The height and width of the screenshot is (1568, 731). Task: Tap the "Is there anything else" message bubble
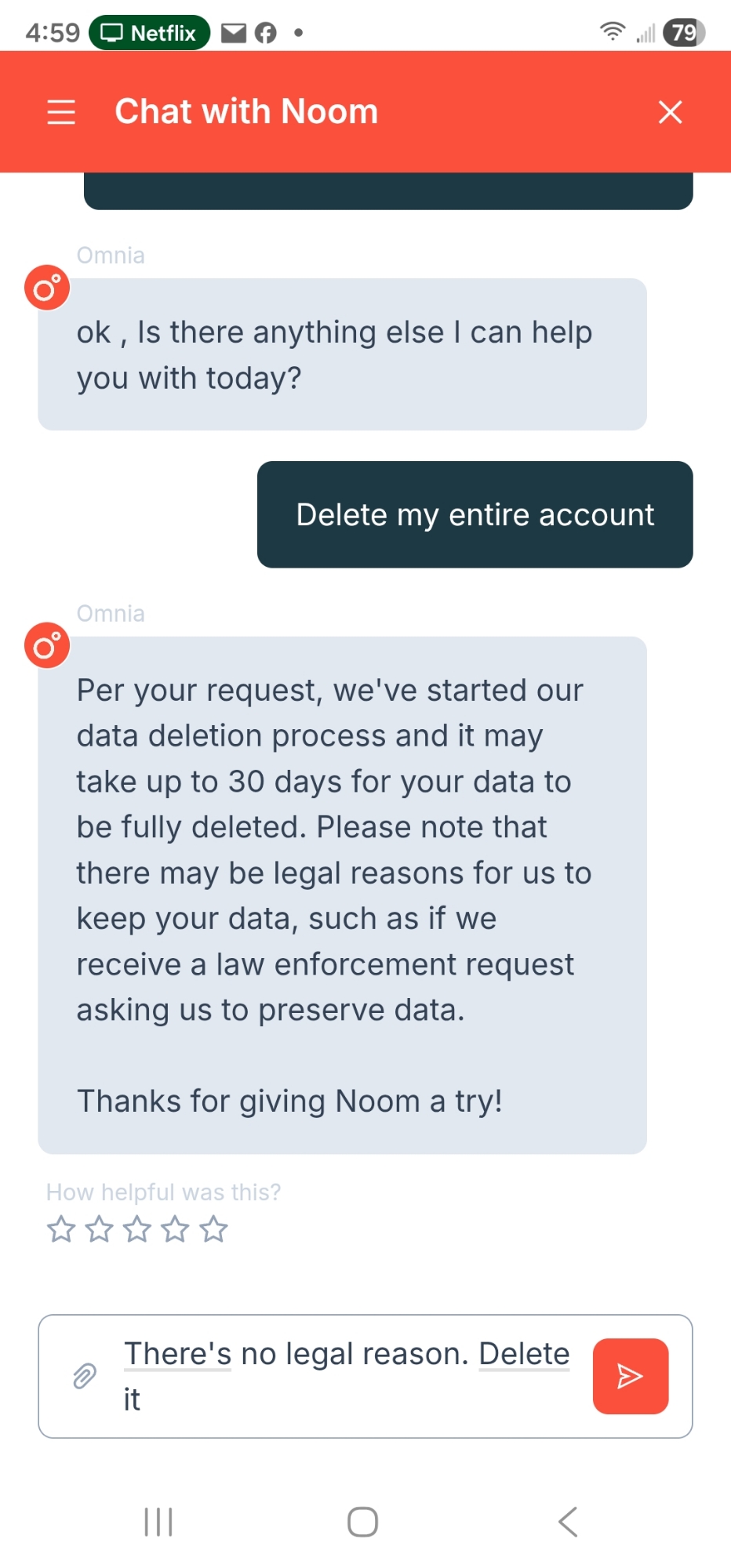click(x=342, y=354)
